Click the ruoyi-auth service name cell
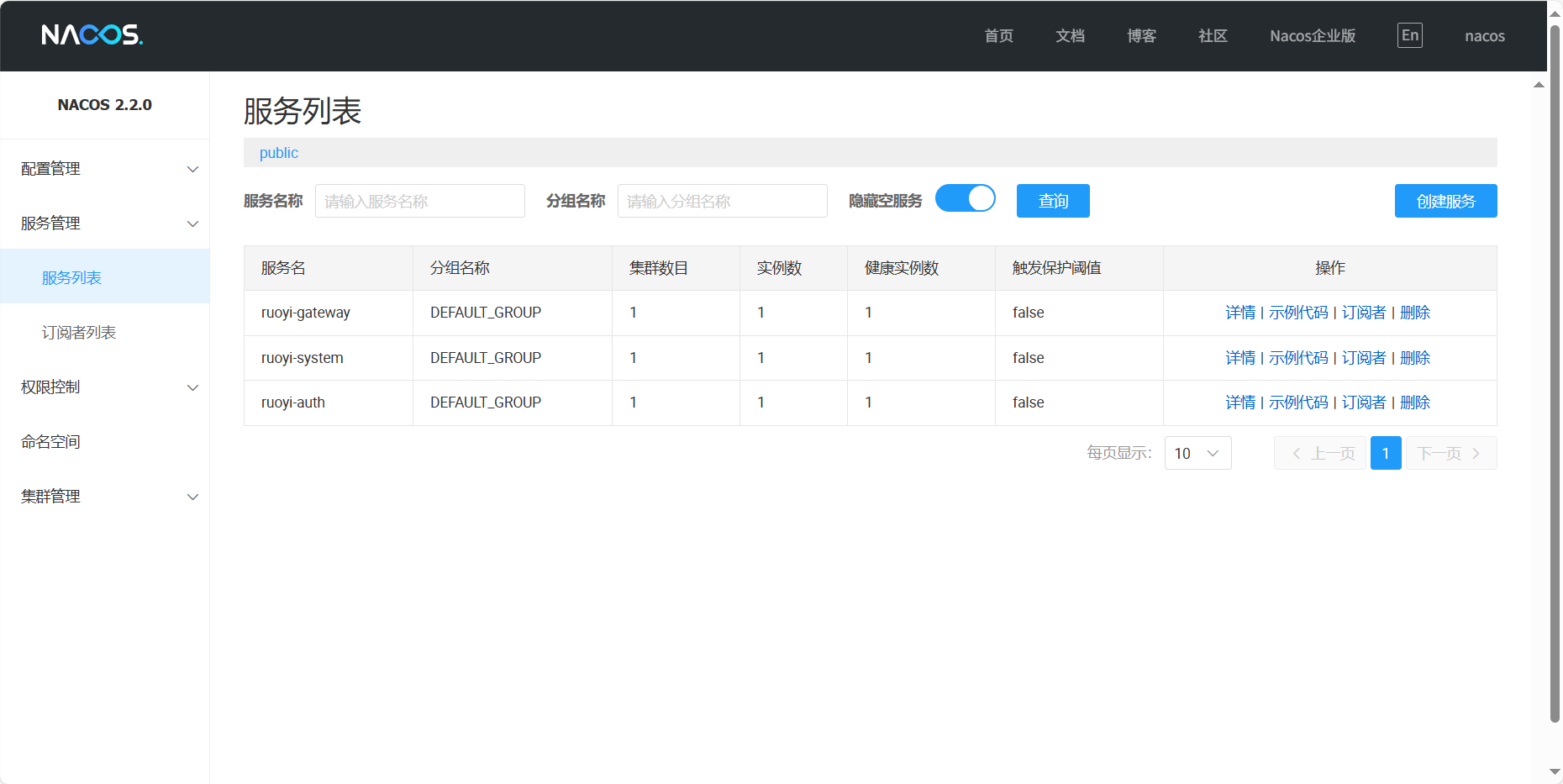The image size is (1563, 784). [329, 403]
